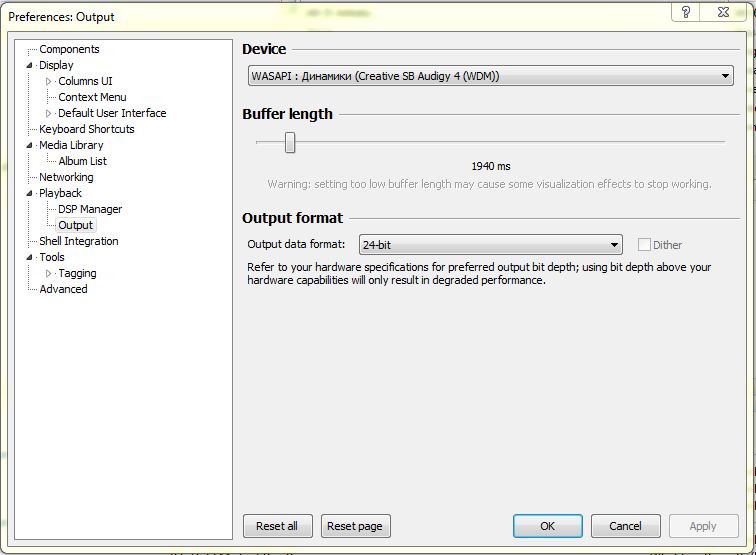Confirm settings with OK button
Viewport: 756px width, 555px height.
548,526
